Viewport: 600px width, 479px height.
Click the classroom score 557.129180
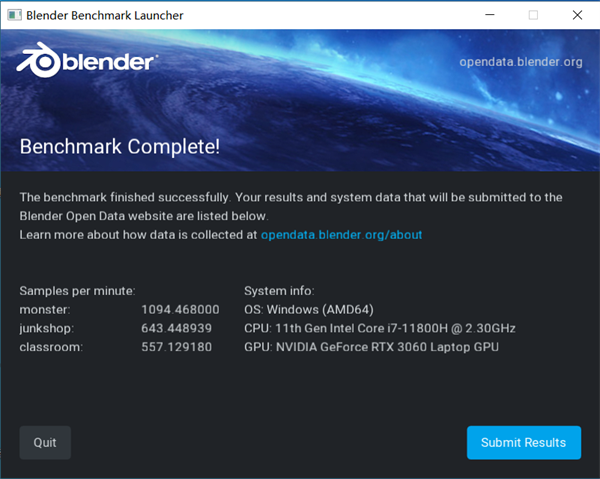(x=177, y=347)
